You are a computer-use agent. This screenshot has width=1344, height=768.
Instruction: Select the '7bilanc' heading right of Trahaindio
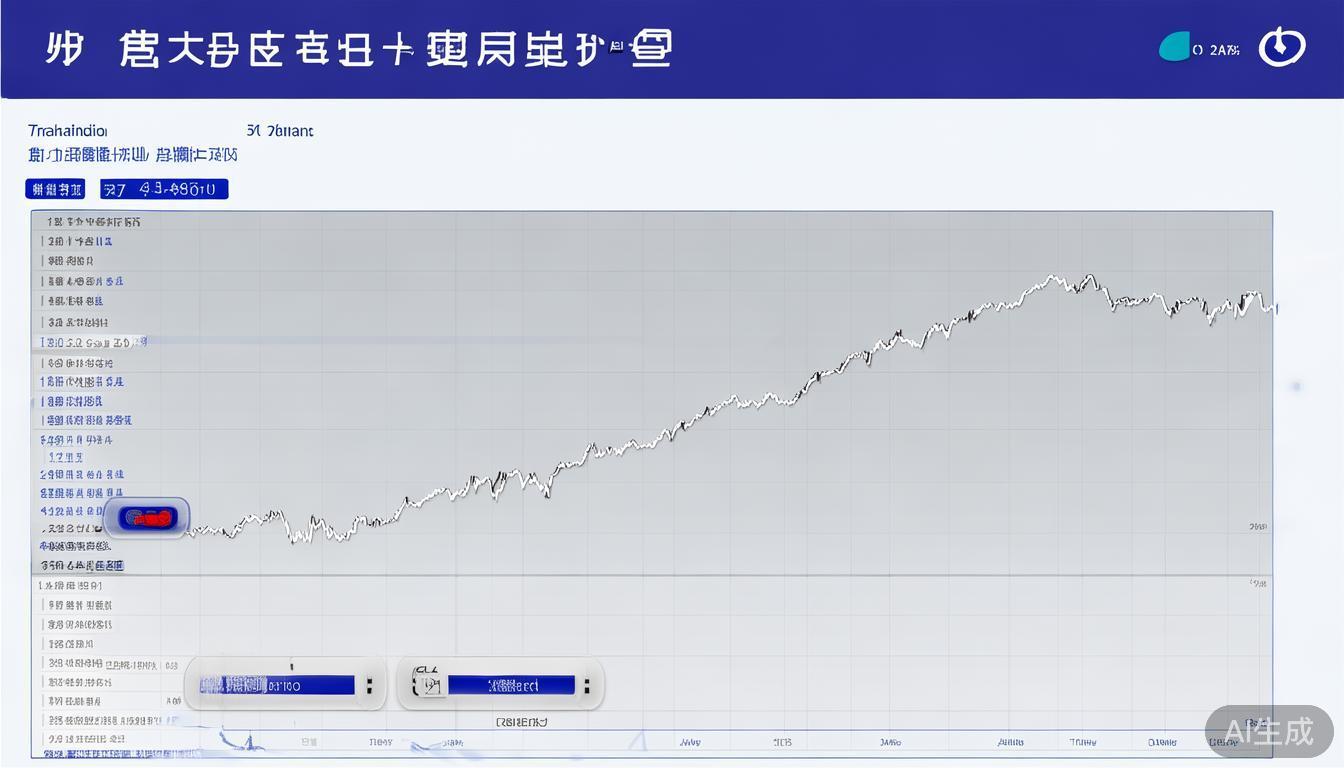(x=281, y=130)
